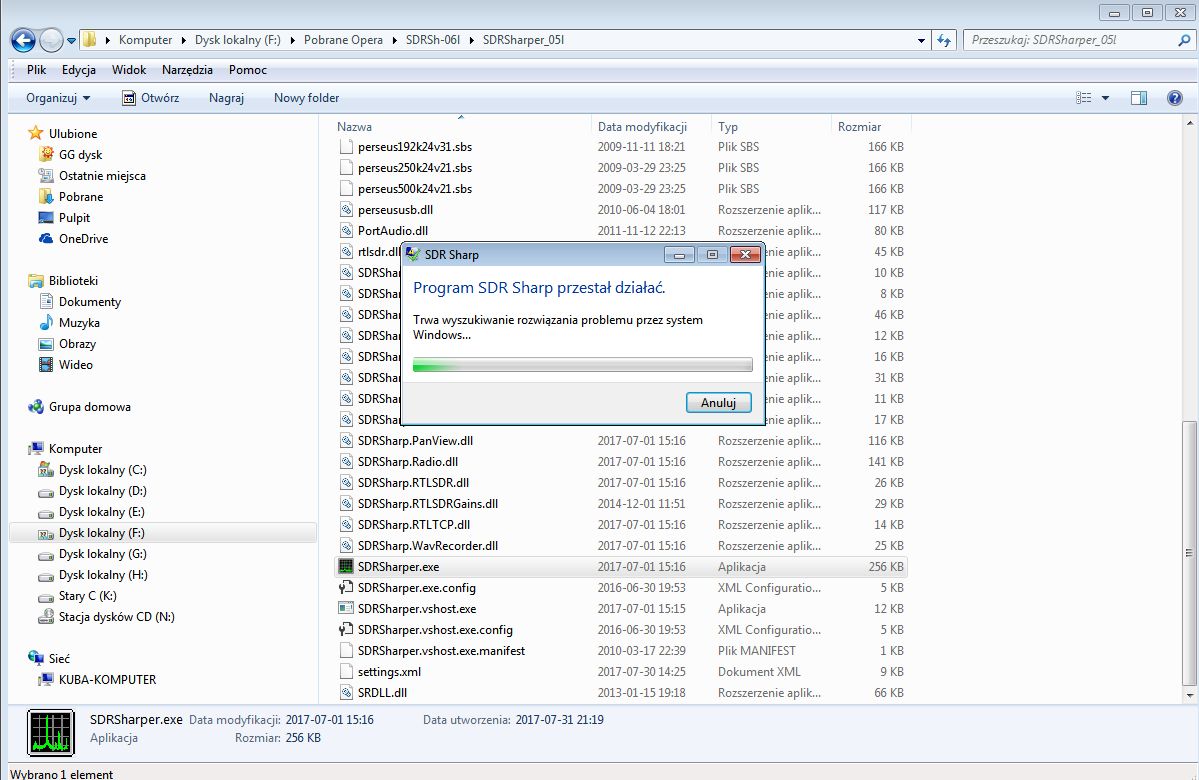
Task: Click the refresh button beside address bar
Action: coord(944,41)
